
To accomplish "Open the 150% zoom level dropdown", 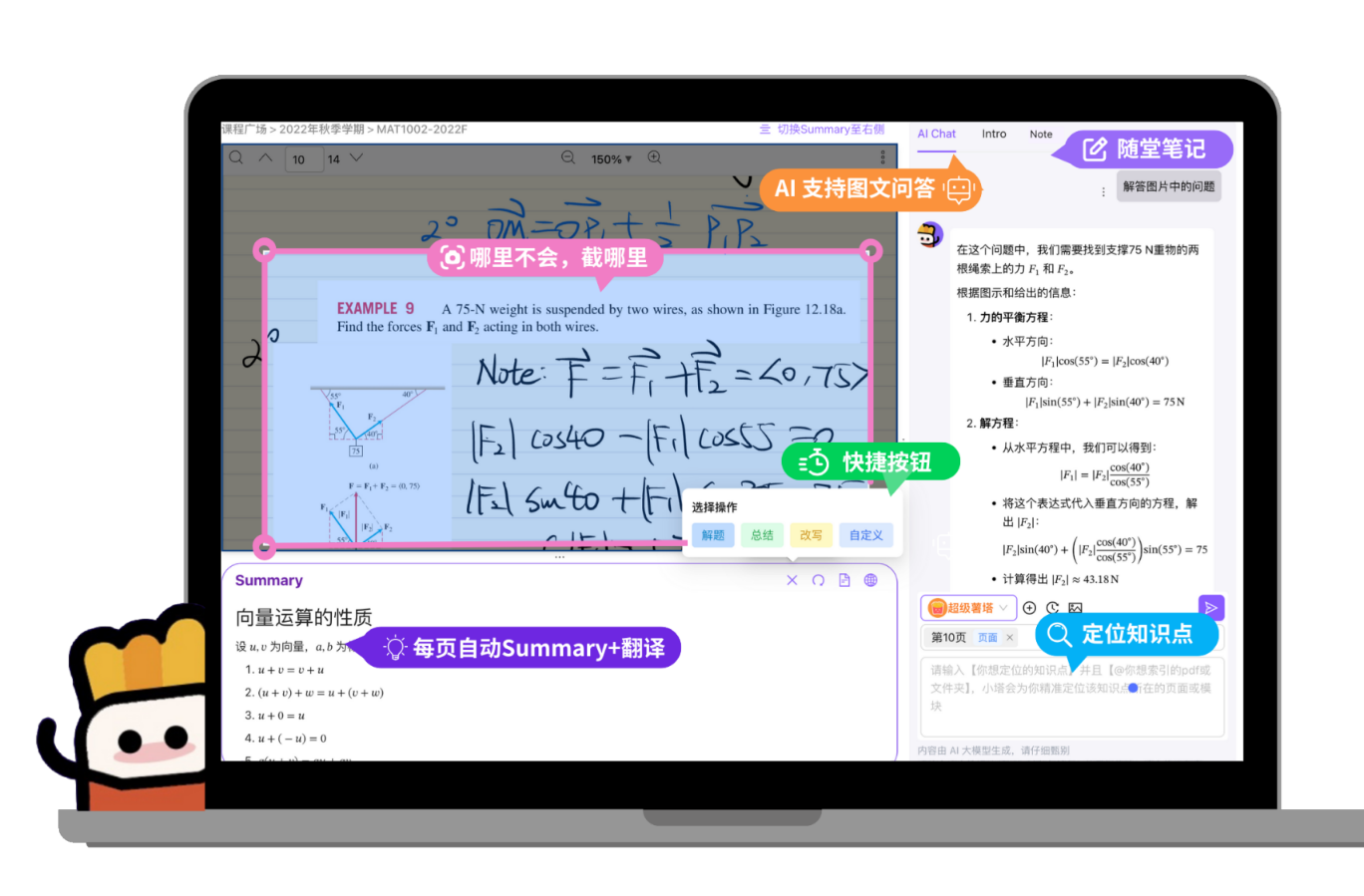I will click(x=612, y=156).
